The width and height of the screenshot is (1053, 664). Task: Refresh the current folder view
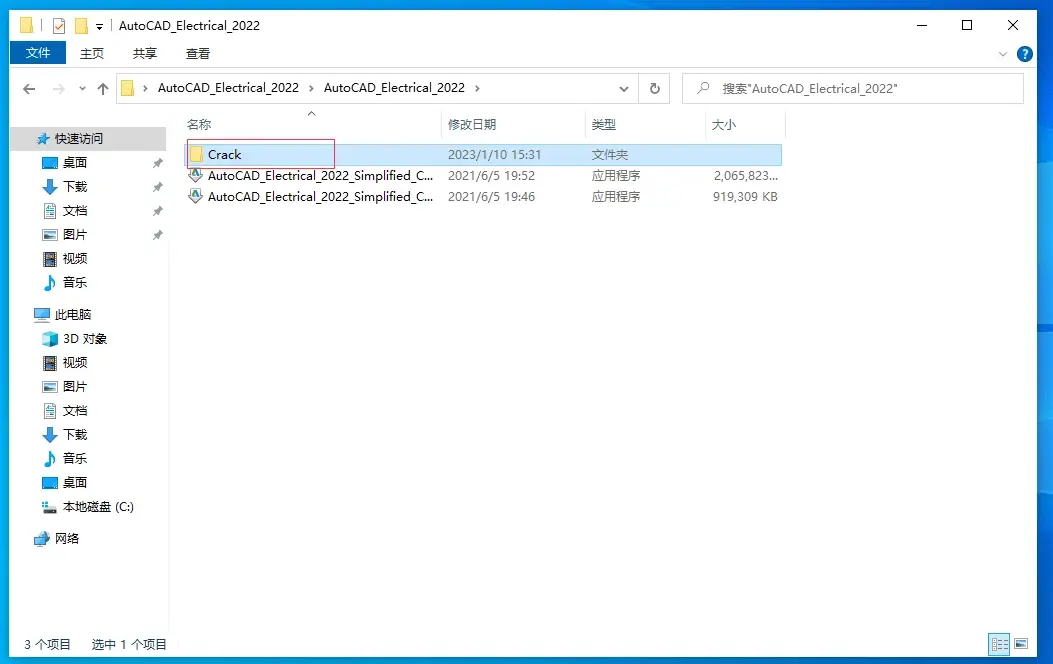[654, 89]
